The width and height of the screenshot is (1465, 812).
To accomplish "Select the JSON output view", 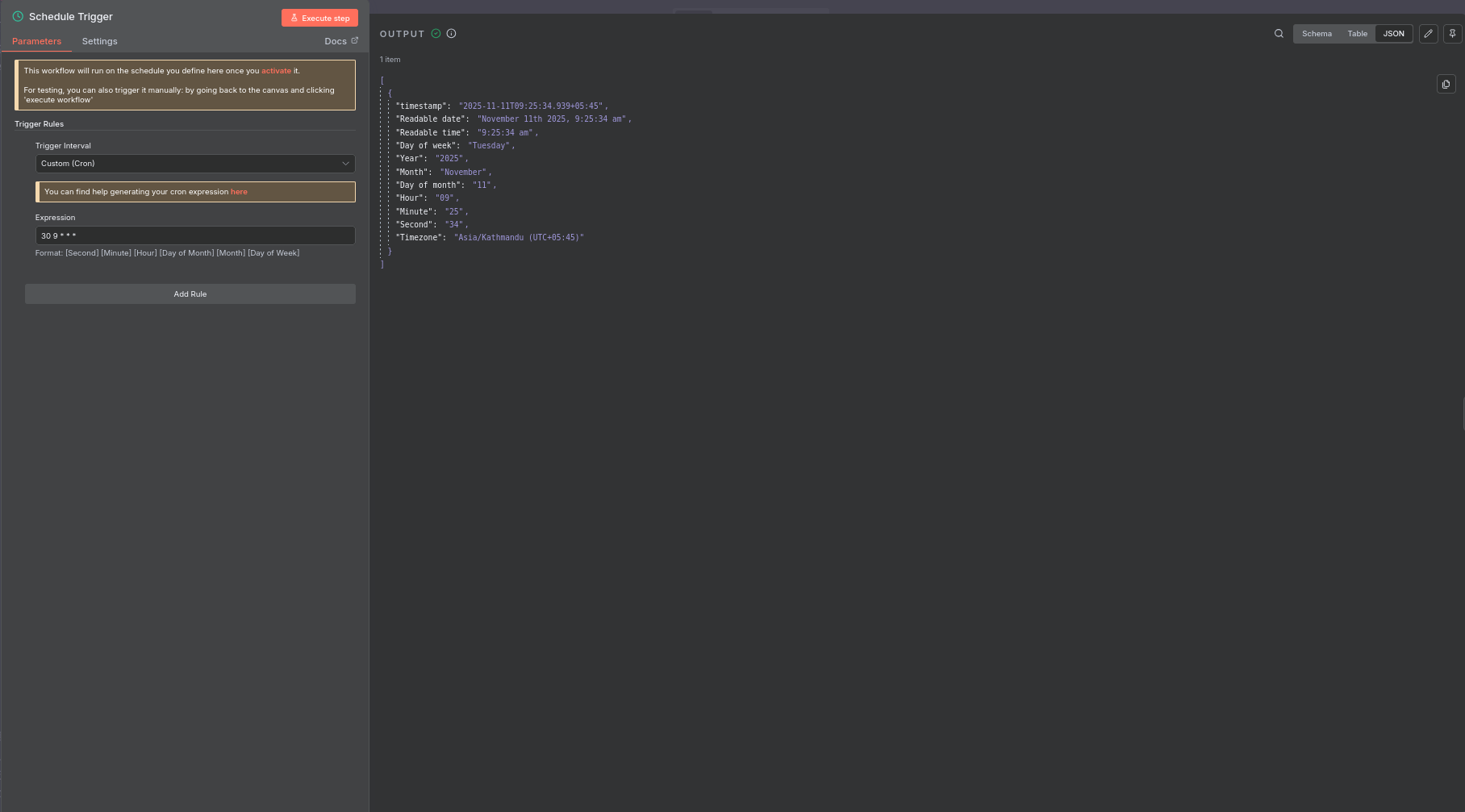I will (x=1393, y=34).
